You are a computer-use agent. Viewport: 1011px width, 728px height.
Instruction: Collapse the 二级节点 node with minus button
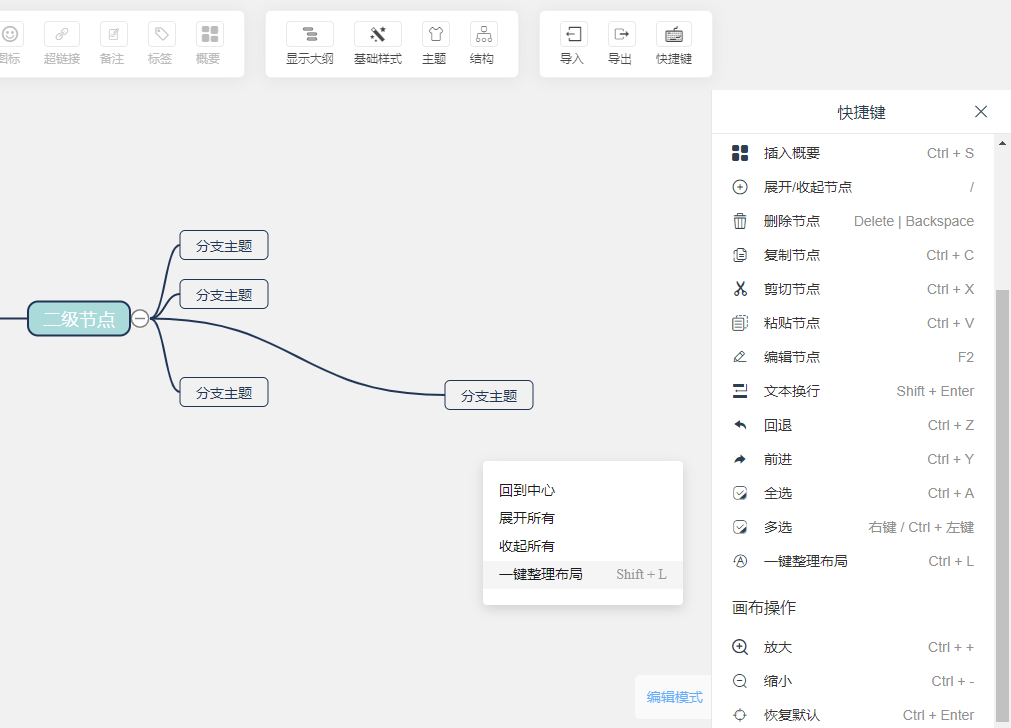140,319
